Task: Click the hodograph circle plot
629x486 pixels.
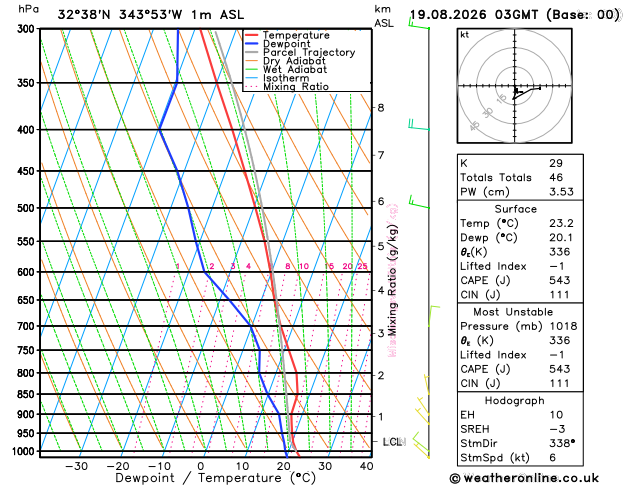Action: 515,86
